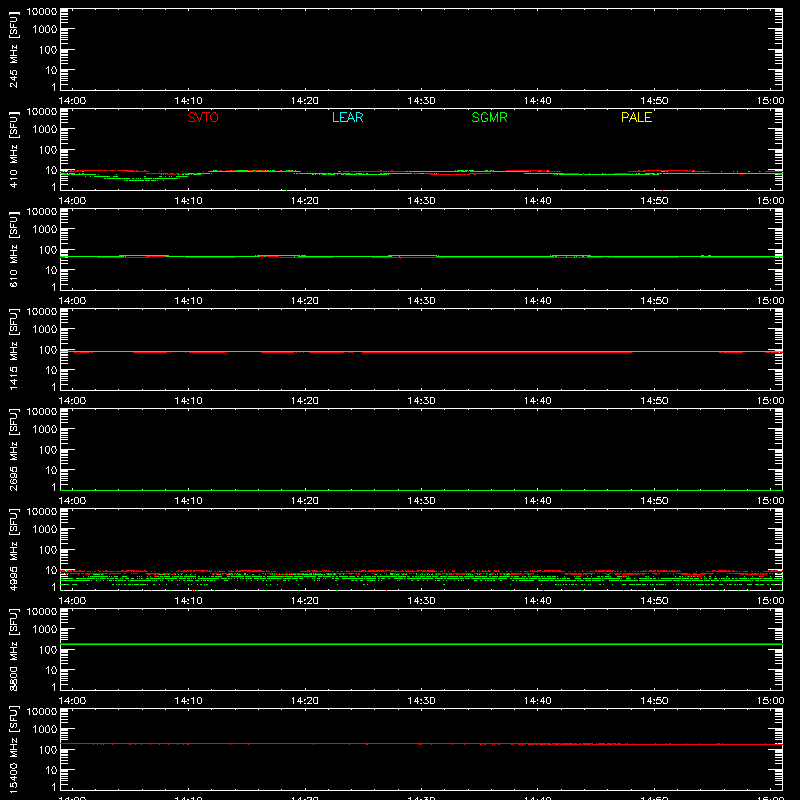Screen dimensions: 800x800
Task: Click 14:00 label below the 245 MHz panel
Action: click(x=72, y=101)
